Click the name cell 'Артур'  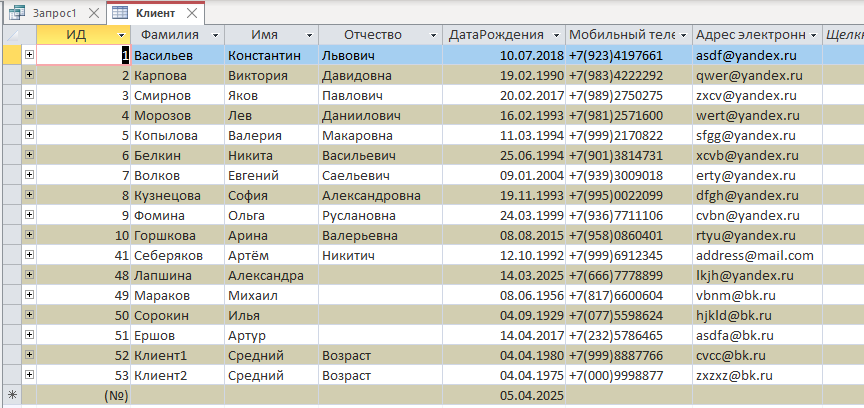pos(271,336)
